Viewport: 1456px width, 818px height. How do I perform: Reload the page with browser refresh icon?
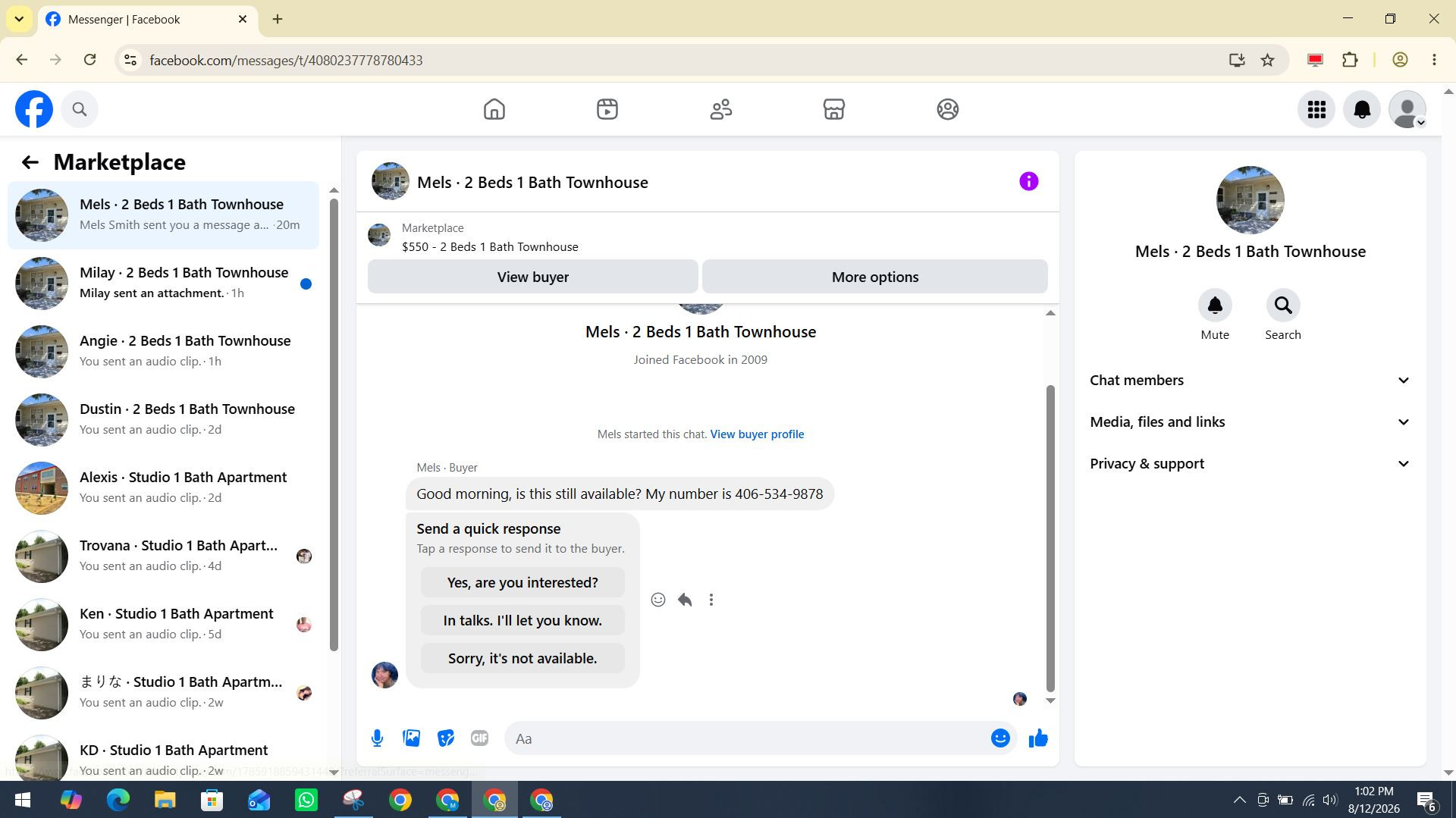pos(89,60)
